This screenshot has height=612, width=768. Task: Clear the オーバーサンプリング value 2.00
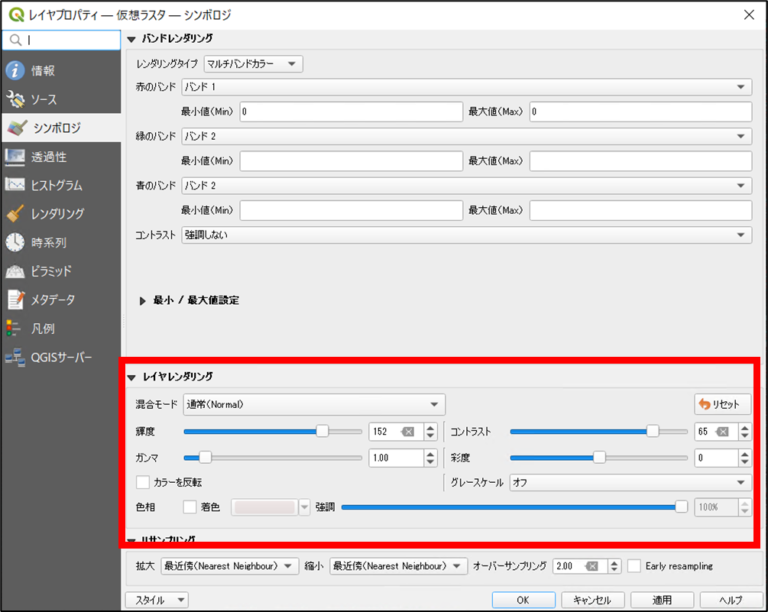pyautogui.click(x=592, y=566)
